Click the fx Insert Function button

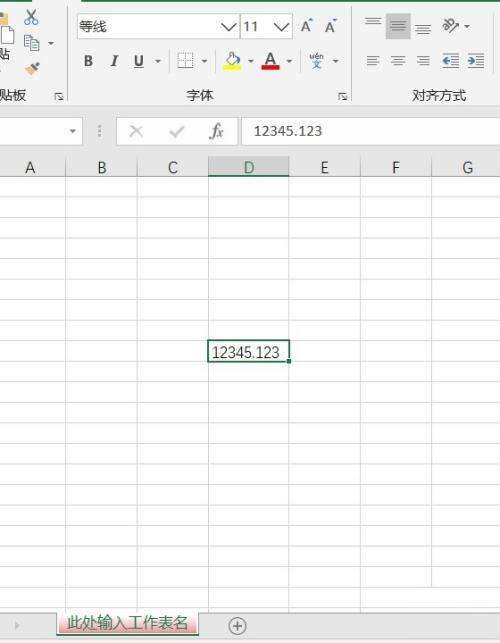pyautogui.click(x=216, y=132)
